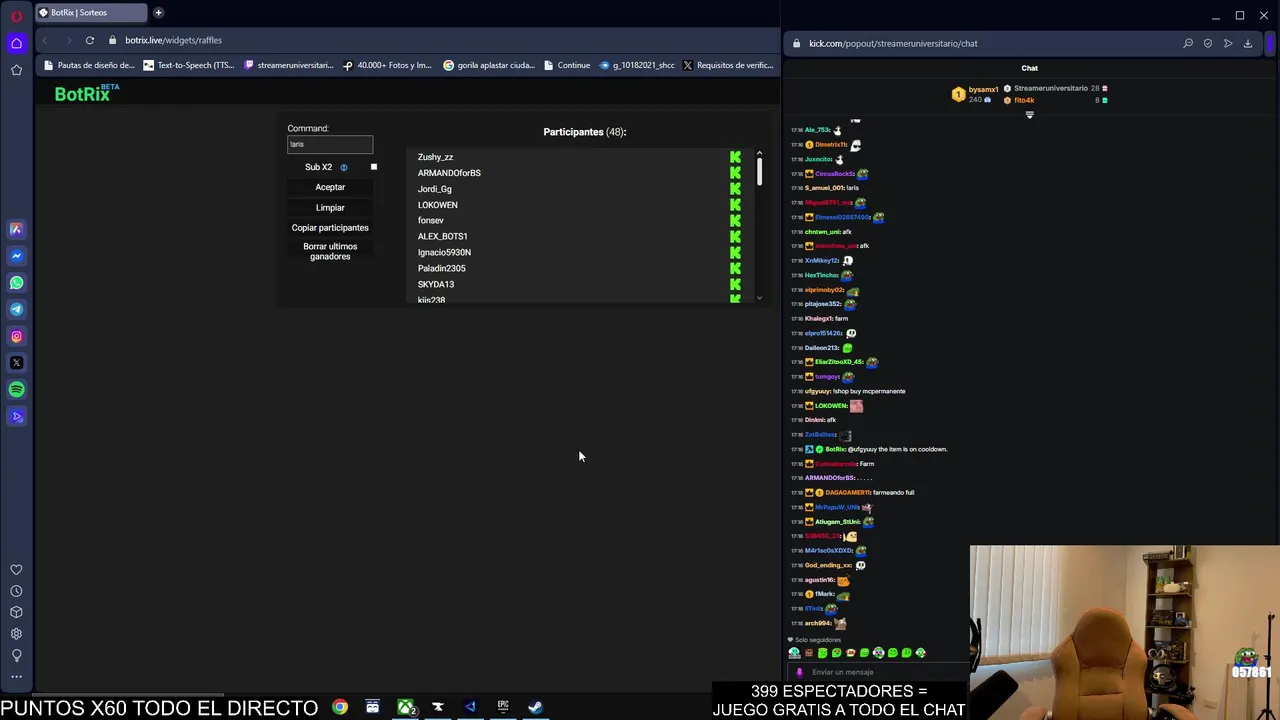Open the gorila aplastar ciuda bookmark
The width and height of the screenshot is (1280, 720).
[489, 65]
